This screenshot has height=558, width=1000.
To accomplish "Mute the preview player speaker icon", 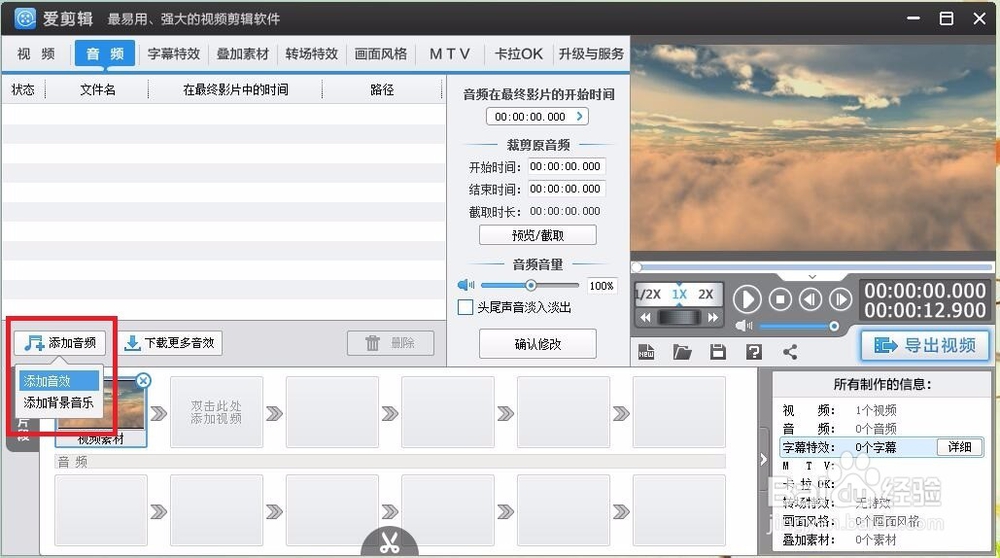I will (744, 326).
